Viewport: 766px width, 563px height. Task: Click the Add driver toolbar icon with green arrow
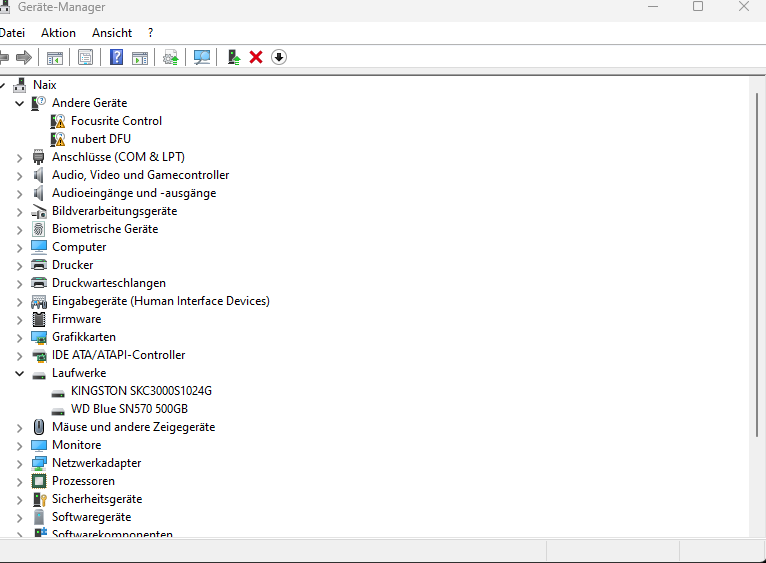point(234,57)
